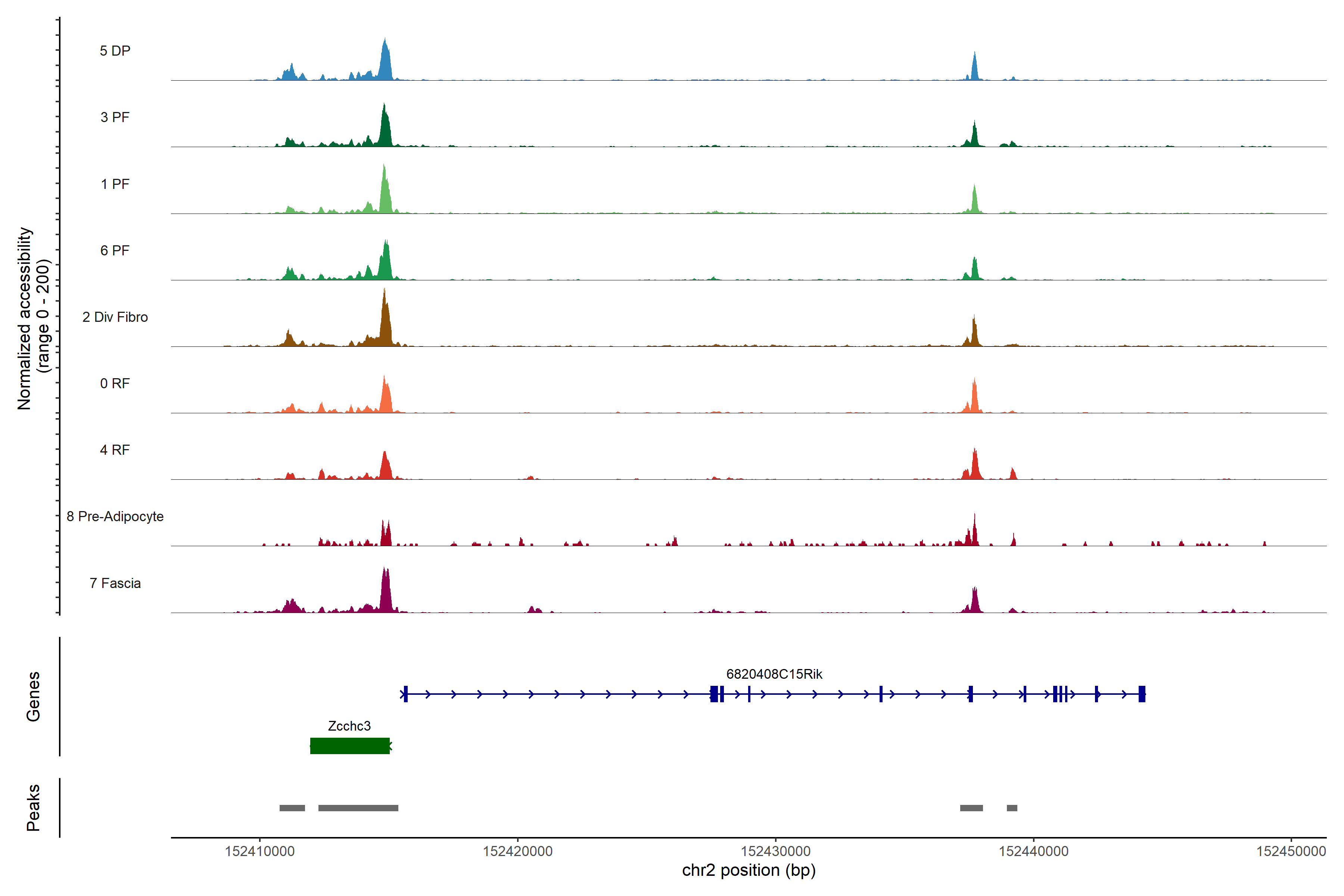Click the 152420000 axis tick label
This screenshot has height=896, width=1344.
click(518, 851)
